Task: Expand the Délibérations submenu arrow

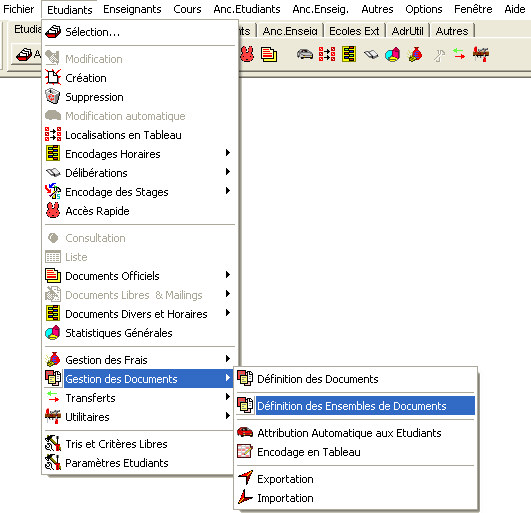Action: [228, 172]
